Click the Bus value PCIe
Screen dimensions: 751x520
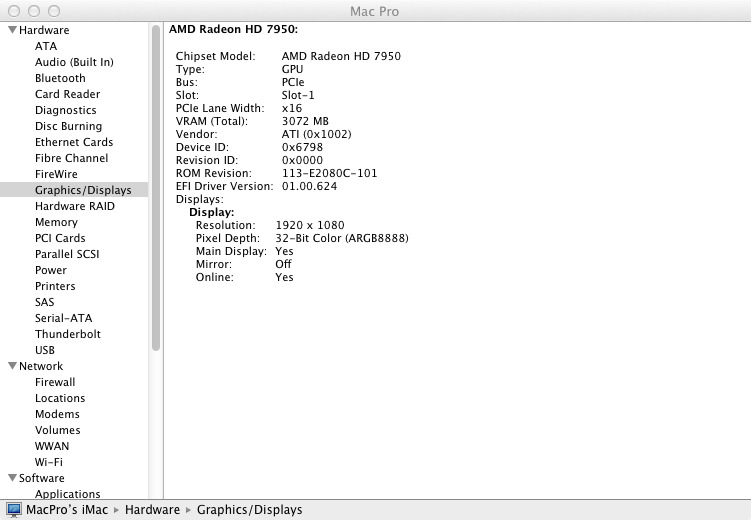coord(293,82)
